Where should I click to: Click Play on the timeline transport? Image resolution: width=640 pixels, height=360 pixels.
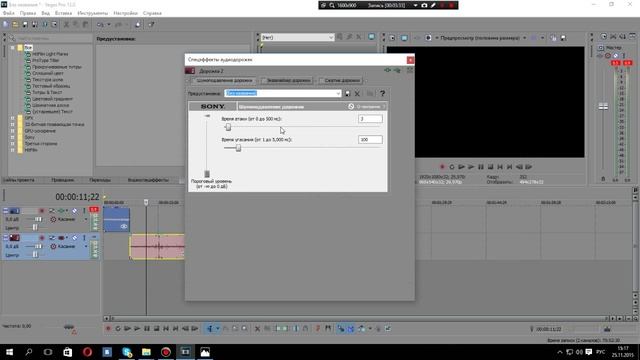coord(137,329)
